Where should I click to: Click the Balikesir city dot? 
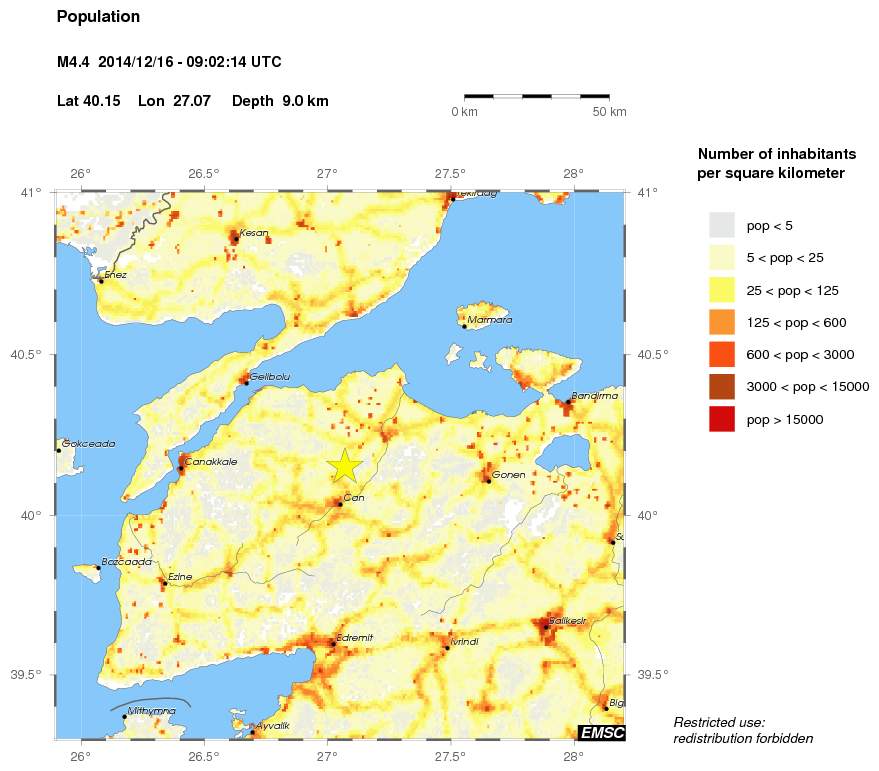pos(546,627)
